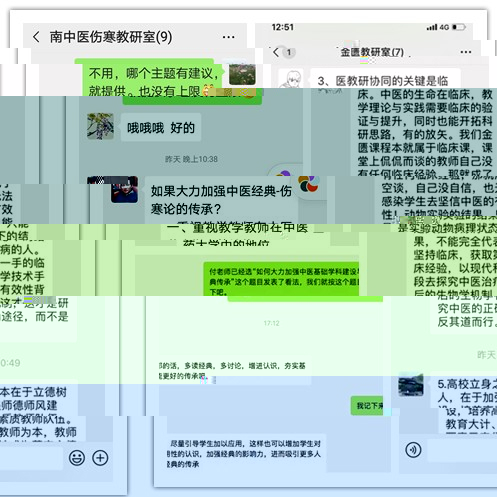Go back from 南中医伤寒教研室 chat
The height and width of the screenshot is (497, 497).
click(36, 37)
